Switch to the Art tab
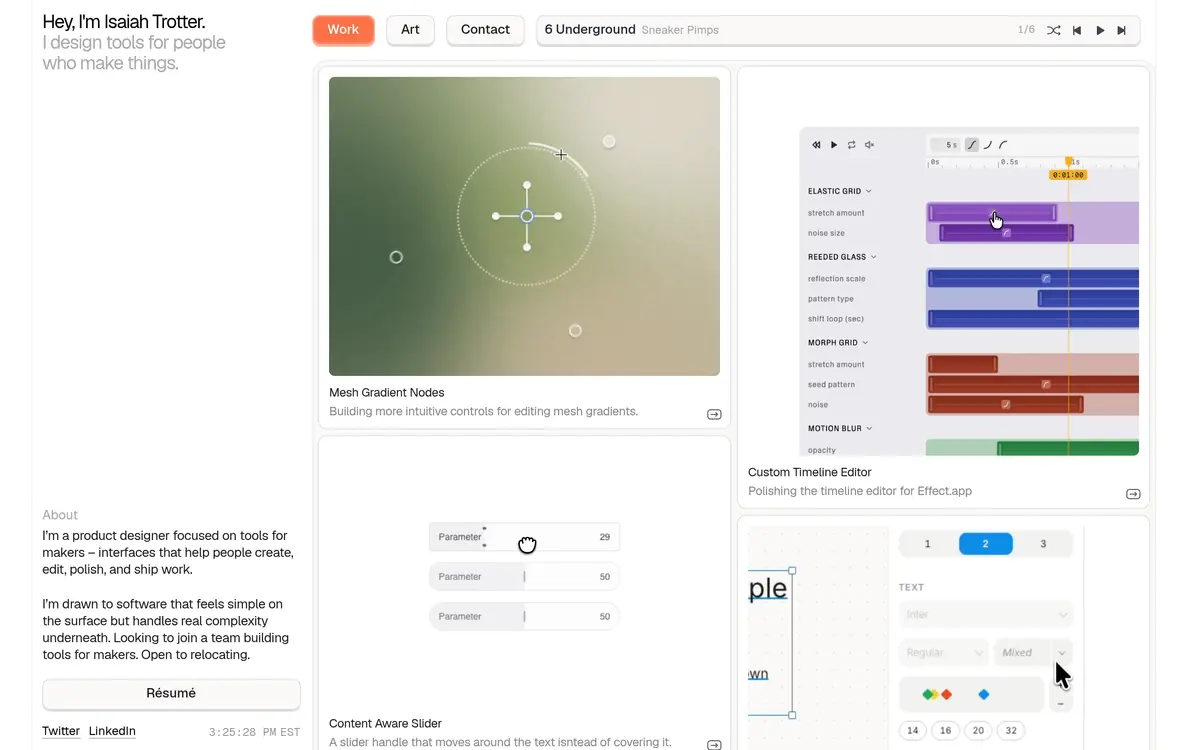1200x750 pixels. click(410, 30)
